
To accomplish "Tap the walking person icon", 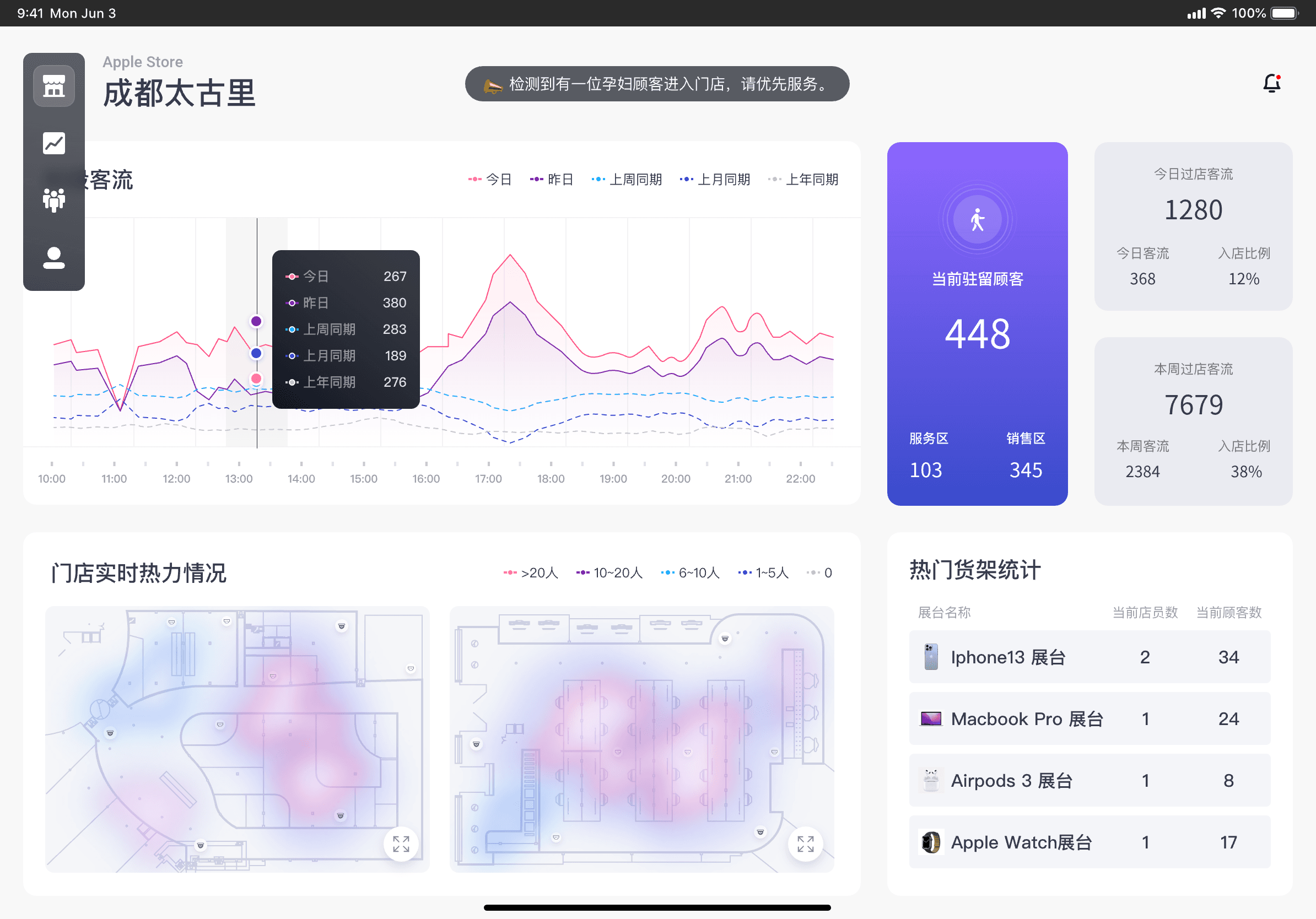I will pos(977,220).
